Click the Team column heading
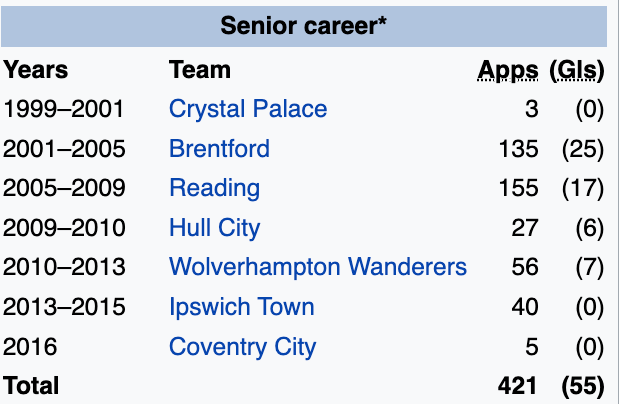 (200, 70)
